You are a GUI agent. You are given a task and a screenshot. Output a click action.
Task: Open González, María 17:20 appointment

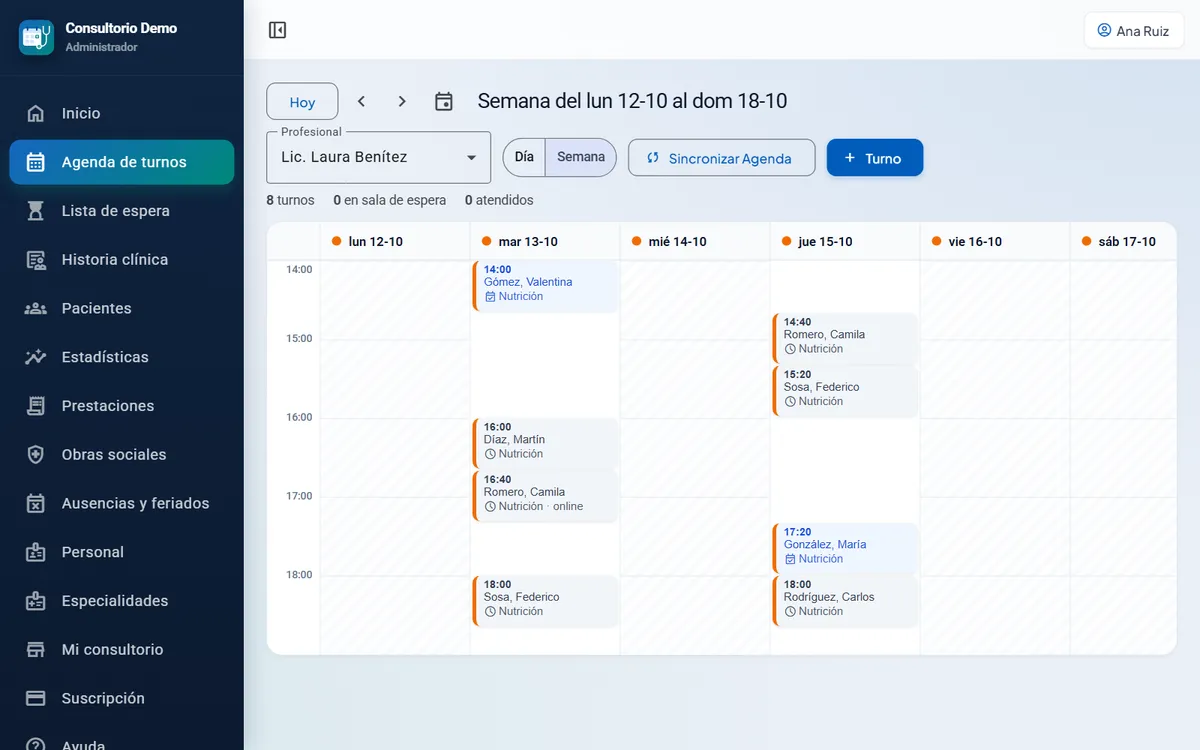pos(846,548)
